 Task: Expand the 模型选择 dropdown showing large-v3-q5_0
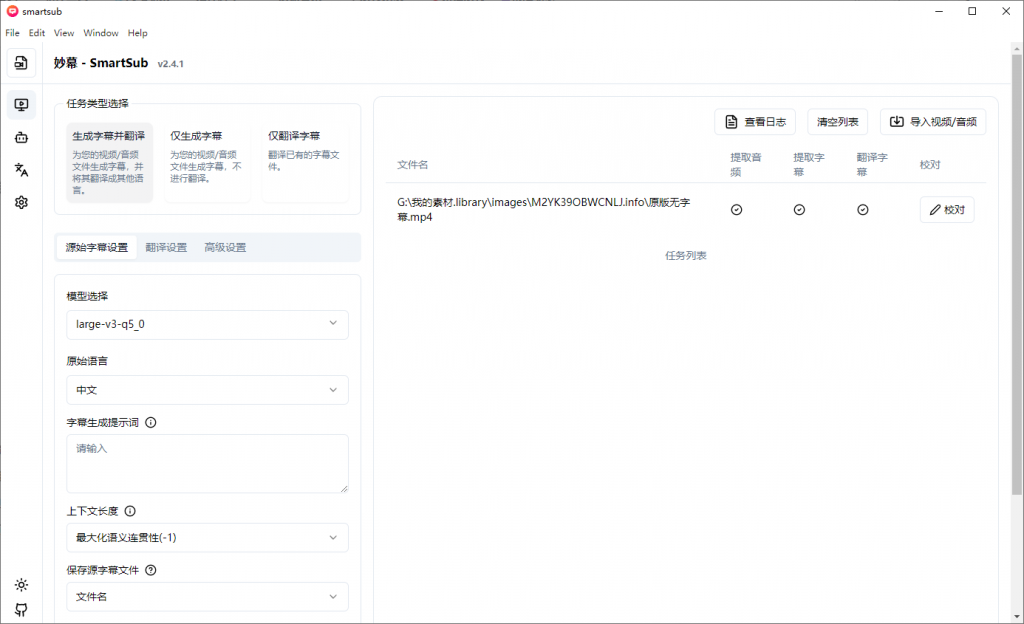click(x=207, y=324)
